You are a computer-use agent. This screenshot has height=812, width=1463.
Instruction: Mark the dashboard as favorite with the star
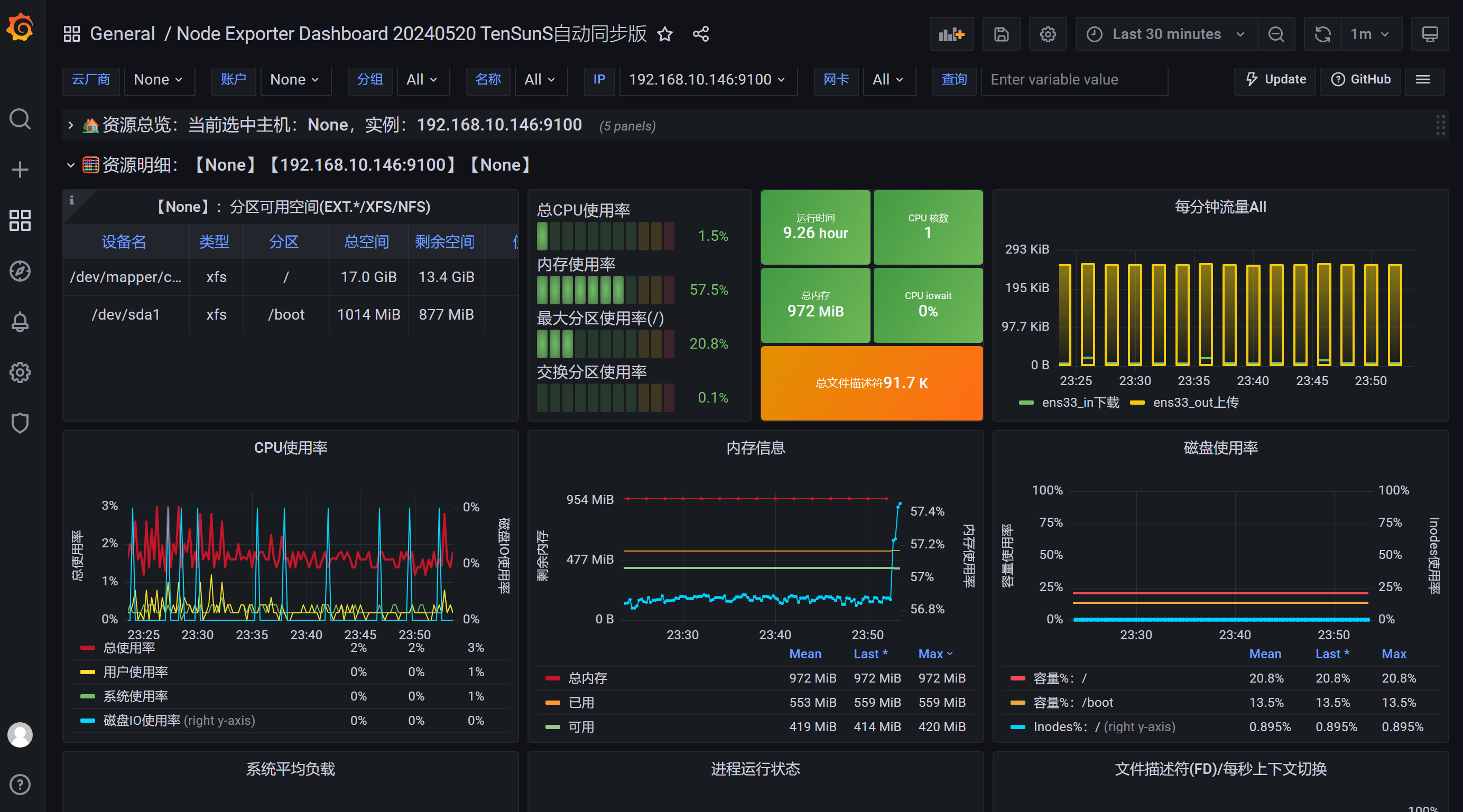click(664, 34)
